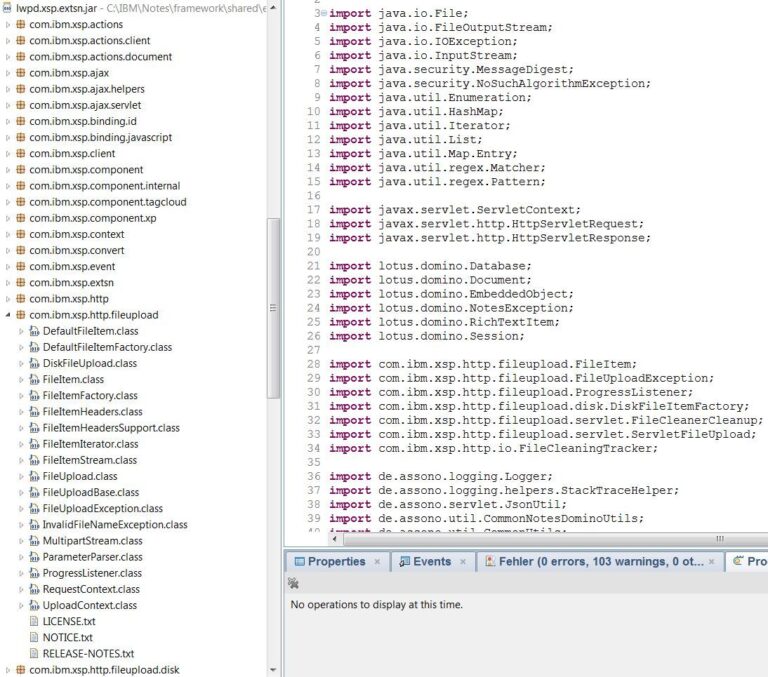Click the Fehler tab warning icon
The height and width of the screenshot is (677, 768).
pos(490,561)
